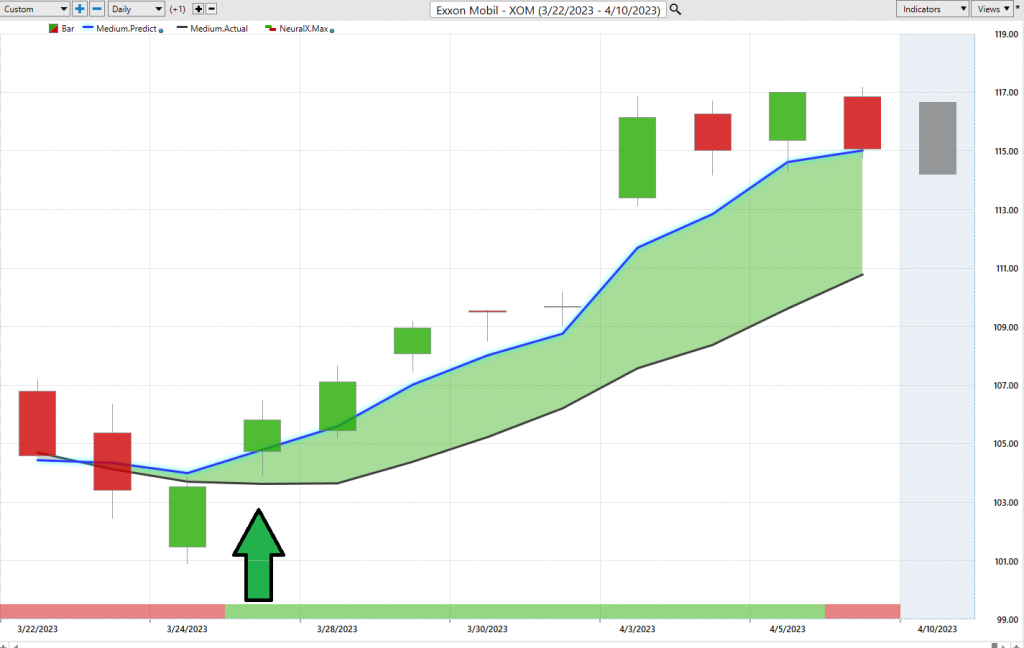The height and width of the screenshot is (648, 1024).
Task: Click the 3/28/2023 date axis label
Action: (337, 629)
